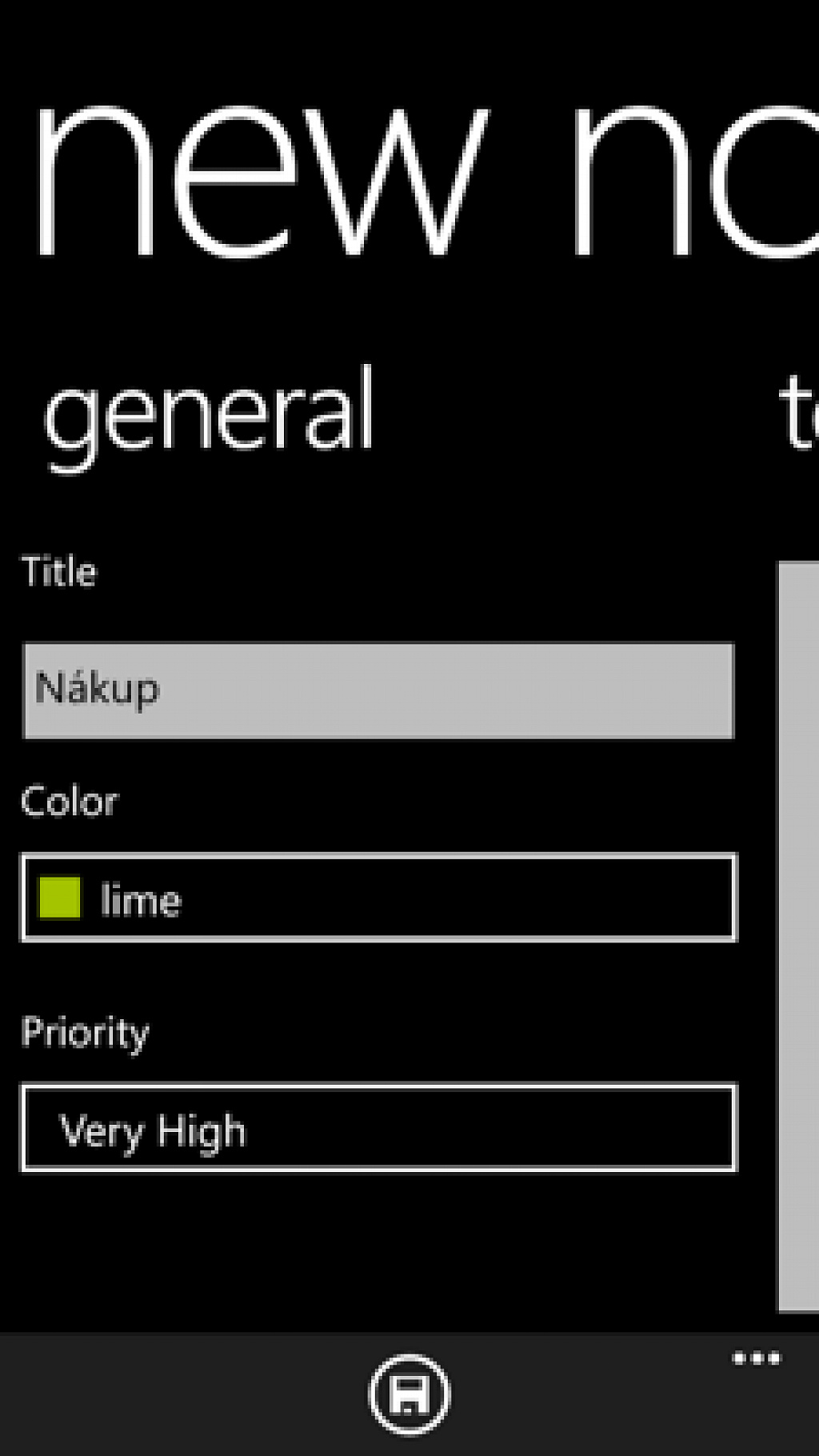Click the lime green color square

(60, 898)
